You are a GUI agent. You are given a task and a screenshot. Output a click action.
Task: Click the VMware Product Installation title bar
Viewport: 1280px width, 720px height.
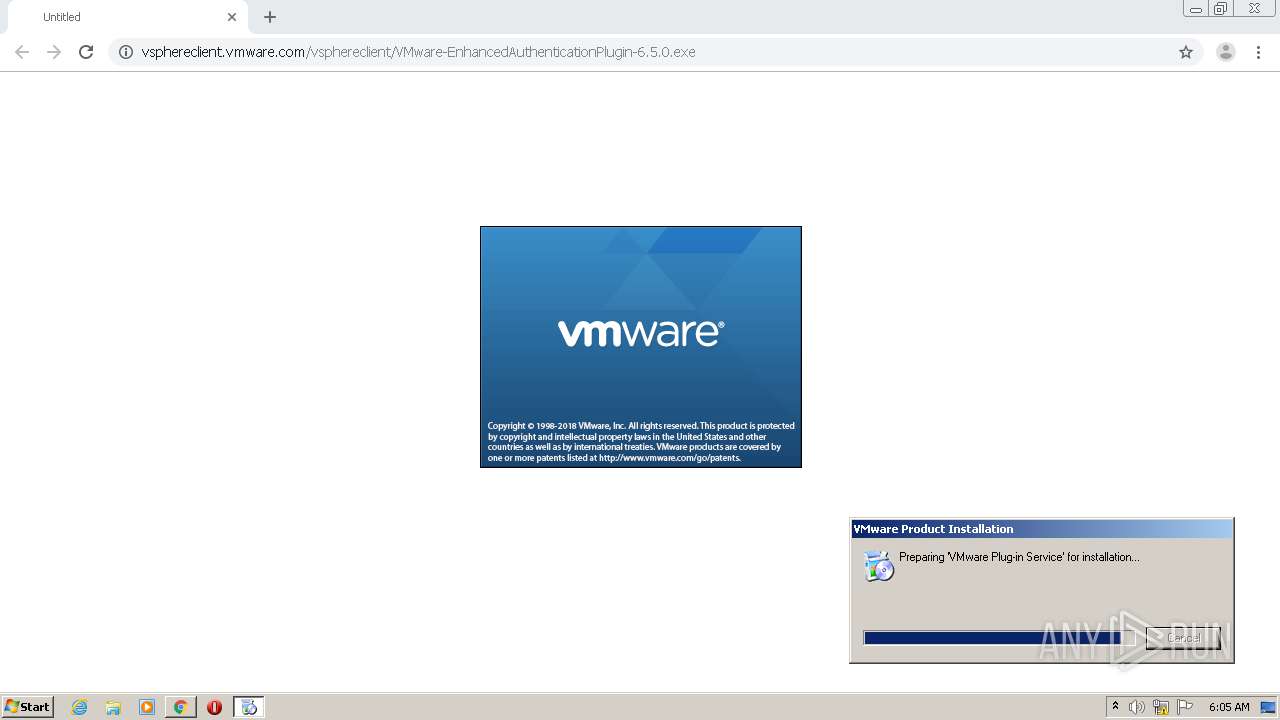1041,529
